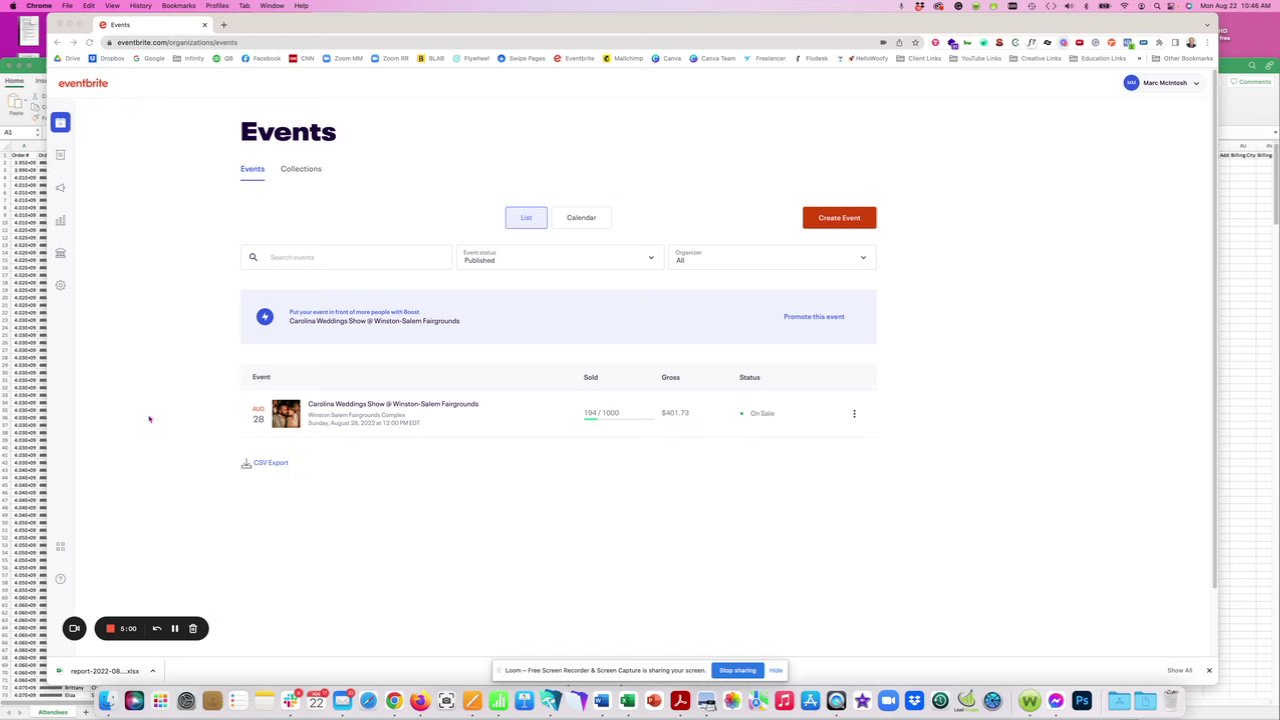
Task: Open the YouTube Links bookmark folder
Action: (x=975, y=58)
